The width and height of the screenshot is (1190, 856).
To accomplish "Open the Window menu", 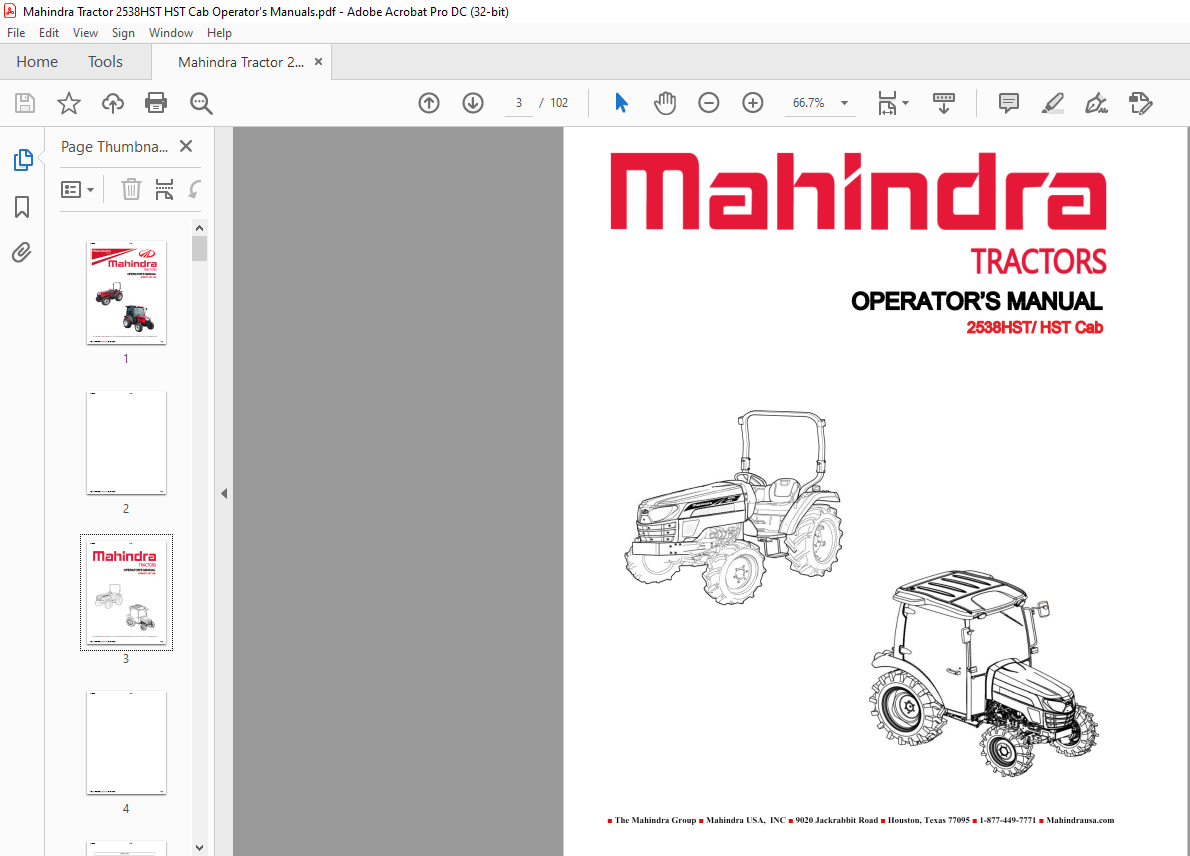I will click(x=171, y=33).
